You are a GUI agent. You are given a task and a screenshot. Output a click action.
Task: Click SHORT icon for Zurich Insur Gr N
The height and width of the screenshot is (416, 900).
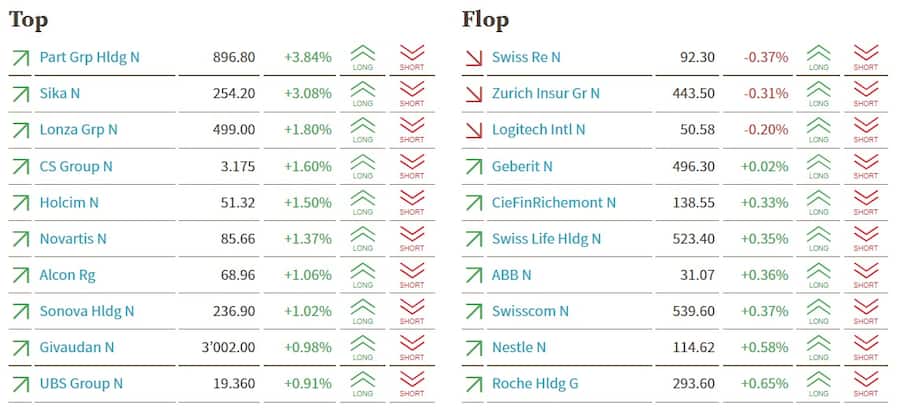[x=866, y=93]
